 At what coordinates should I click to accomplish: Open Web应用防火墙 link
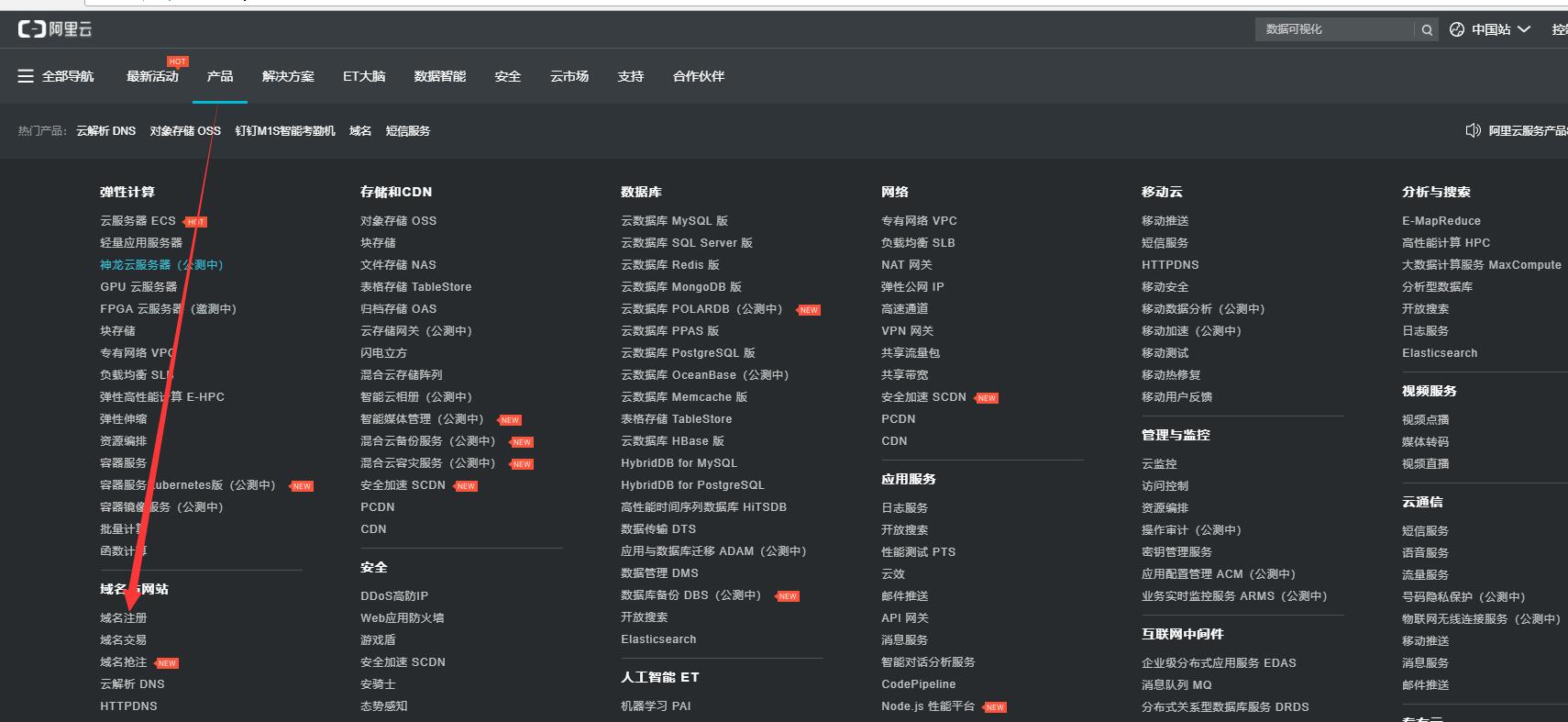coord(402,618)
